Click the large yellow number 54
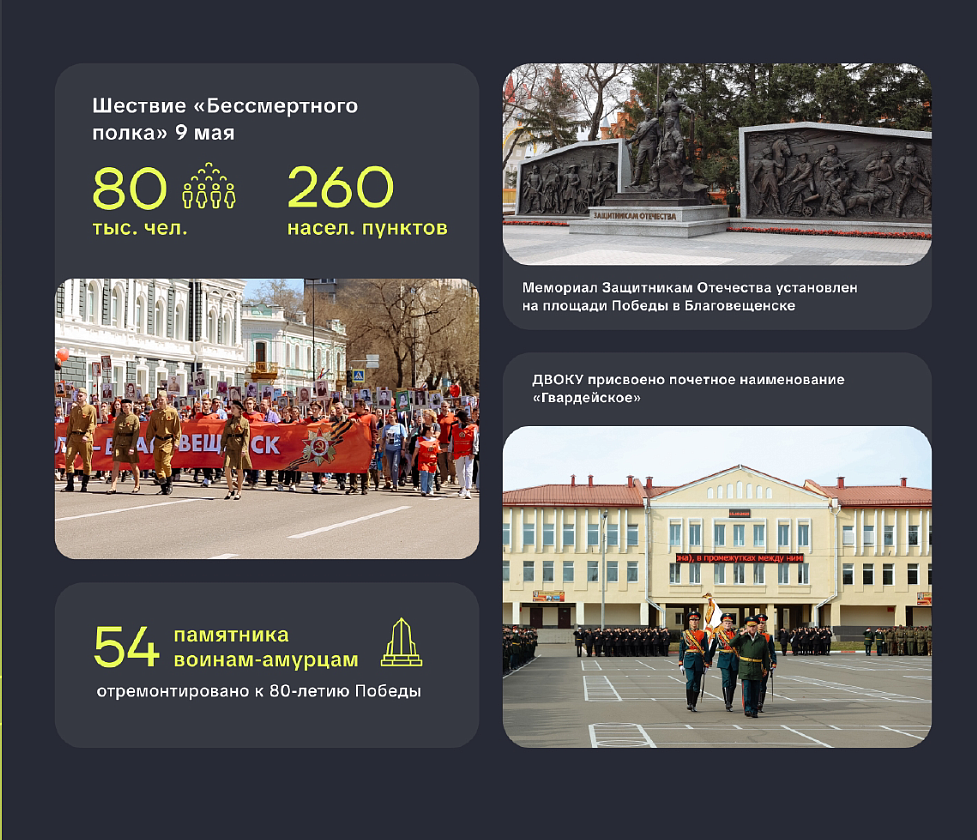The height and width of the screenshot is (840, 977). click(x=126, y=648)
